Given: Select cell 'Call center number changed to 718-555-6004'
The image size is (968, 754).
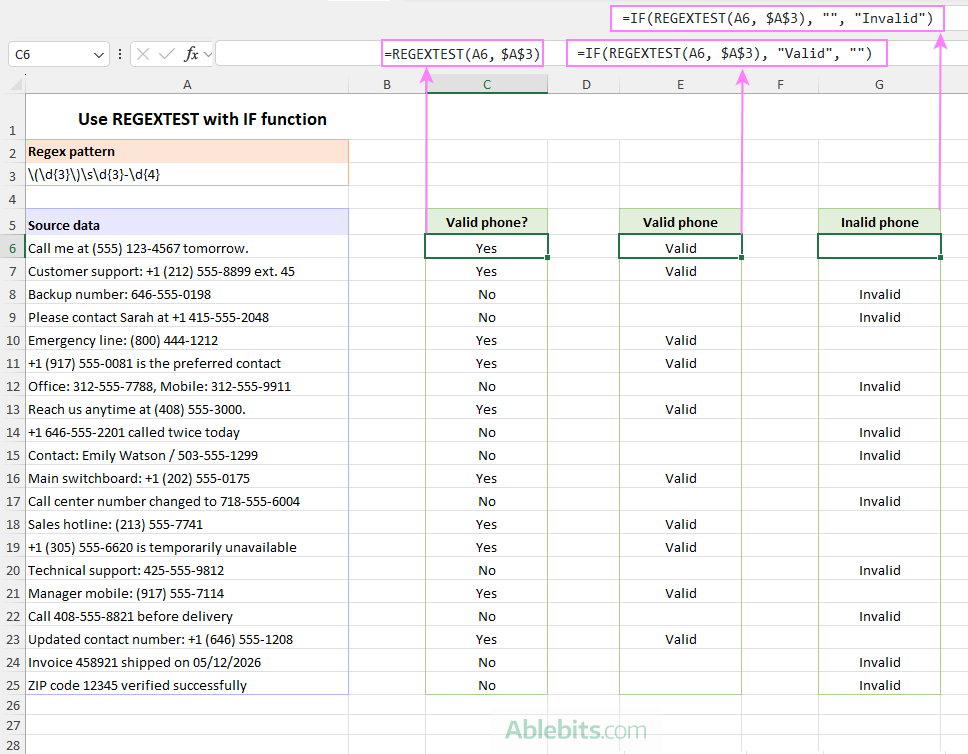Looking at the screenshot, I should [x=187, y=501].
